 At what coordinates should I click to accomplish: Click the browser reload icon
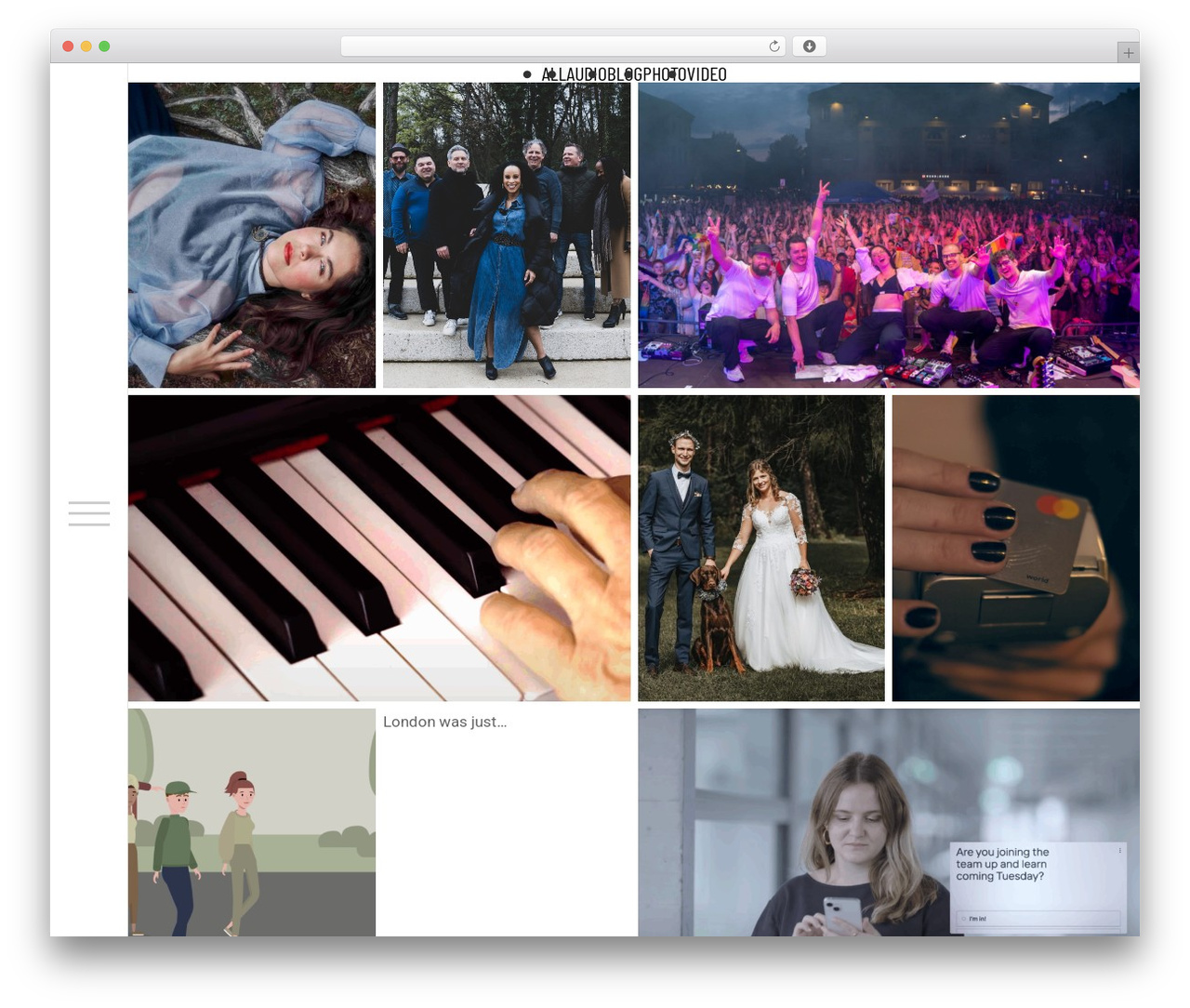click(774, 46)
